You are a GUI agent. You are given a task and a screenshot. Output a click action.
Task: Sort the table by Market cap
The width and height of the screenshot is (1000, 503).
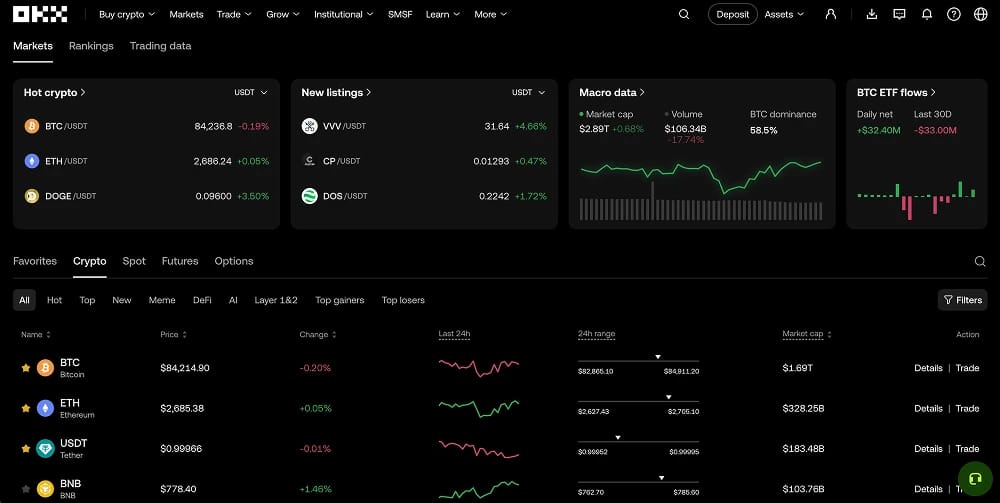coord(807,335)
